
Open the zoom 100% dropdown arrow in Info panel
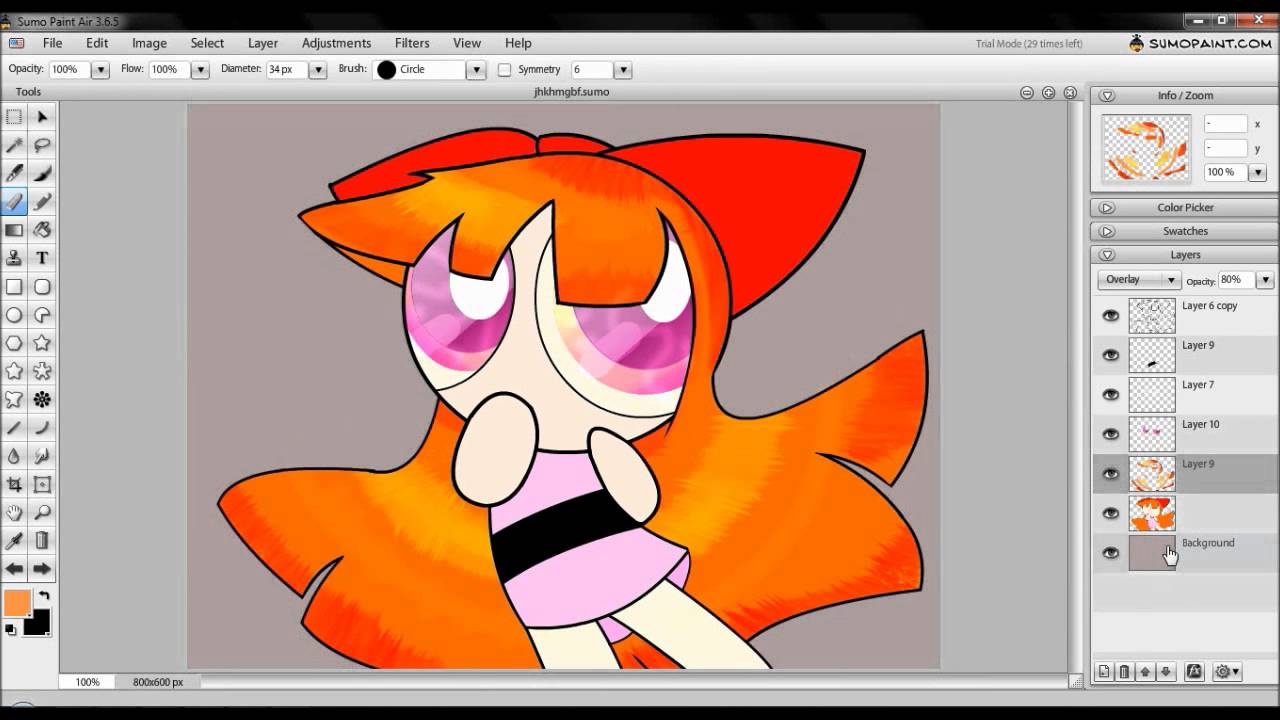pyautogui.click(x=1258, y=172)
